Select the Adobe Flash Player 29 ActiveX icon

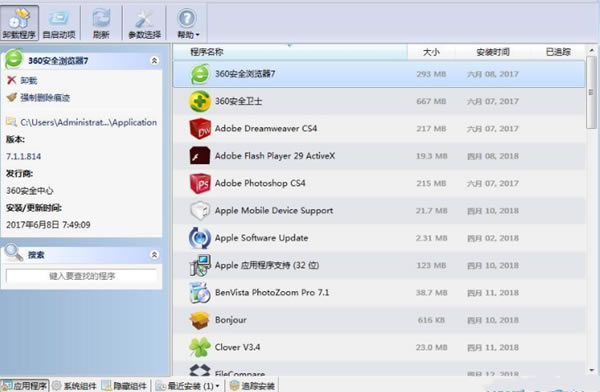pyautogui.click(x=200, y=156)
